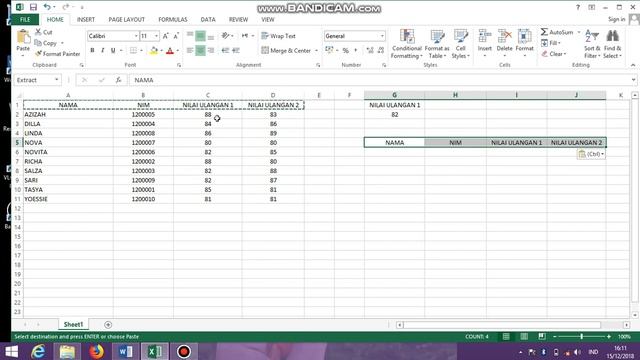
Task: Open the Paste Options (Ctrl) dropdown
Action: click(591, 154)
